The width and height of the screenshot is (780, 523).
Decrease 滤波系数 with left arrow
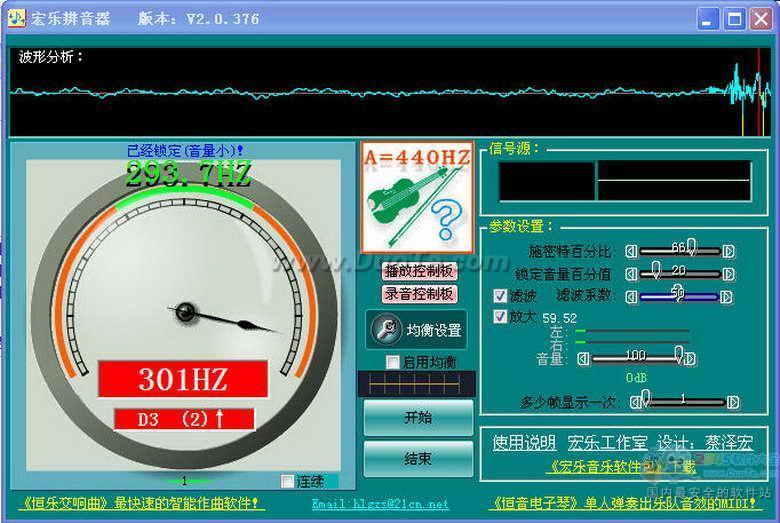pos(631,297)
